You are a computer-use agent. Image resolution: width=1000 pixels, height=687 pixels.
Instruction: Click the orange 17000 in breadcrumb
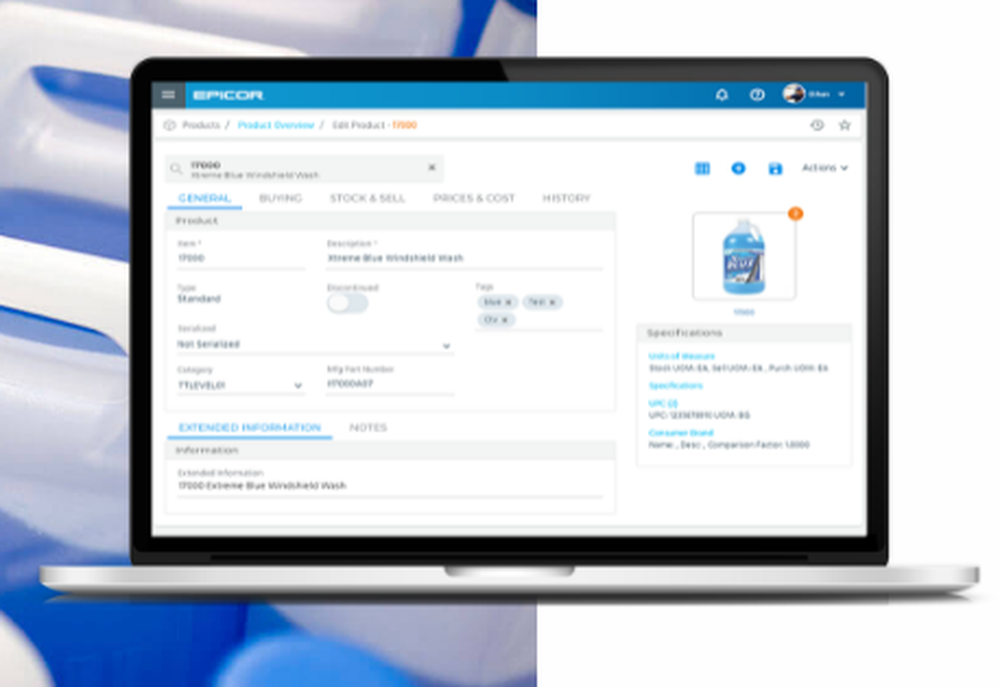tap(404, 125)
